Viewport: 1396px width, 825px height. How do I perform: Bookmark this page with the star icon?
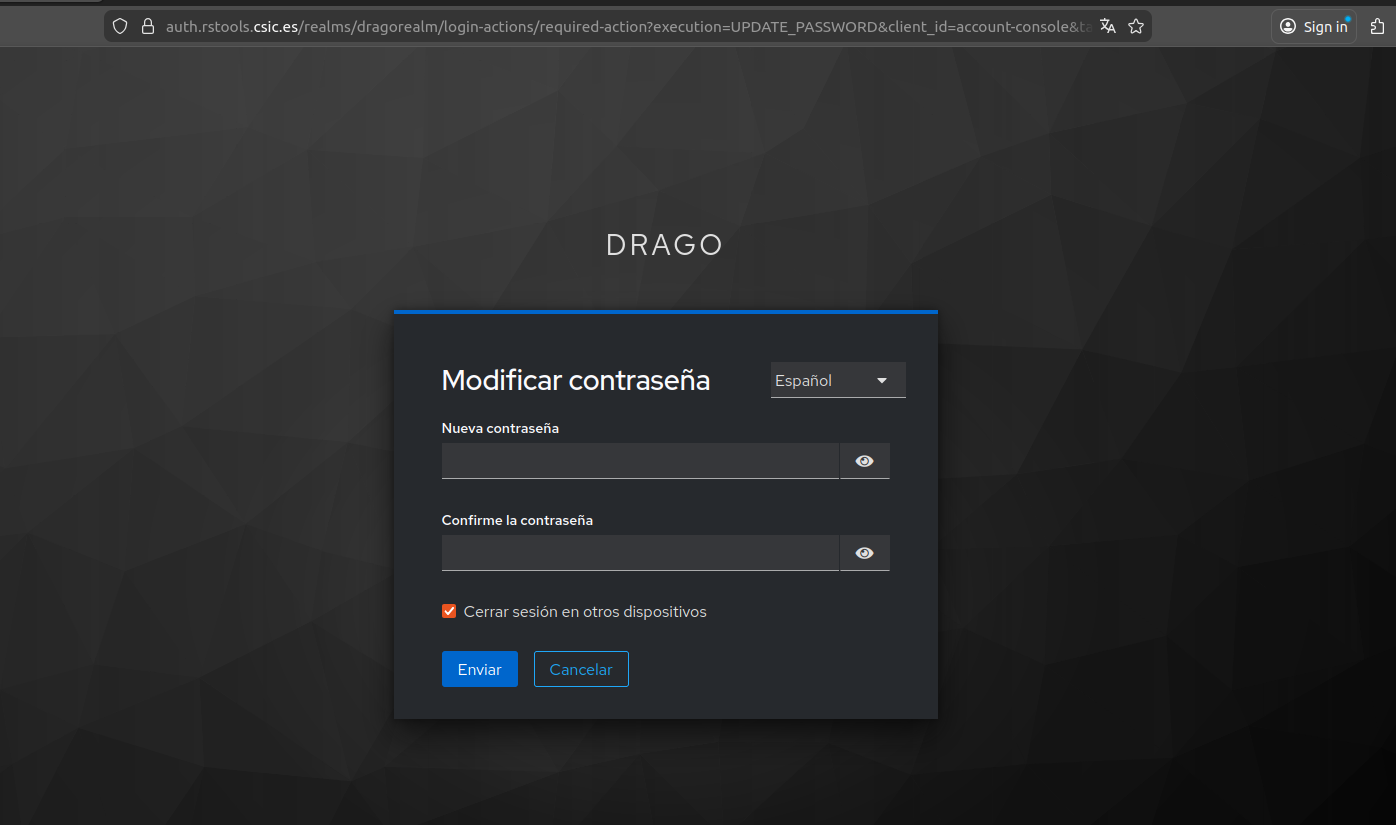pos(1136,27)
